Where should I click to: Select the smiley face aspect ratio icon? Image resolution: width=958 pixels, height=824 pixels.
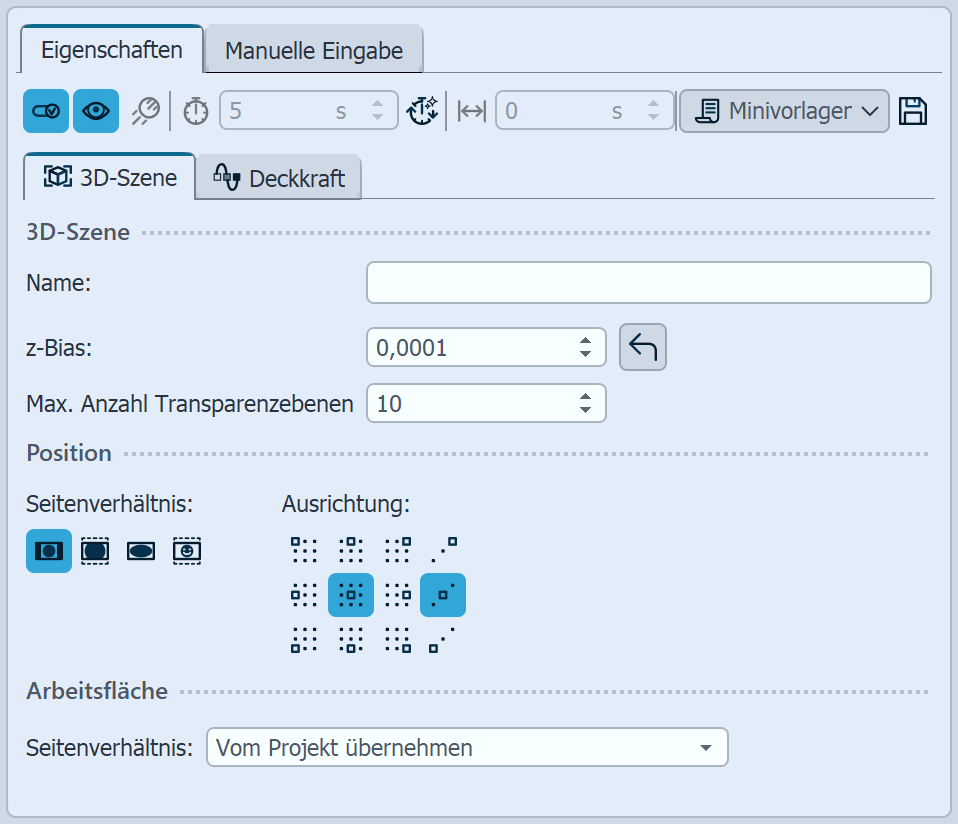point(187,550)
